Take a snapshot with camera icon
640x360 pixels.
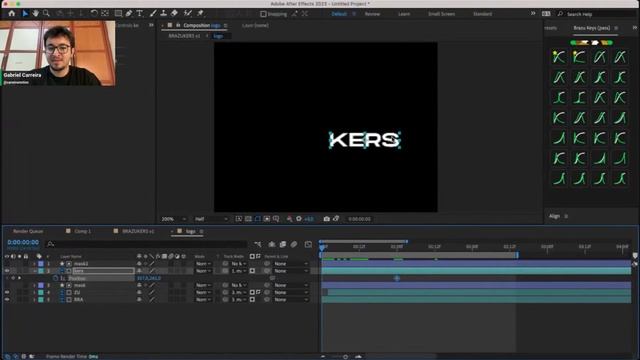(327, 219)
